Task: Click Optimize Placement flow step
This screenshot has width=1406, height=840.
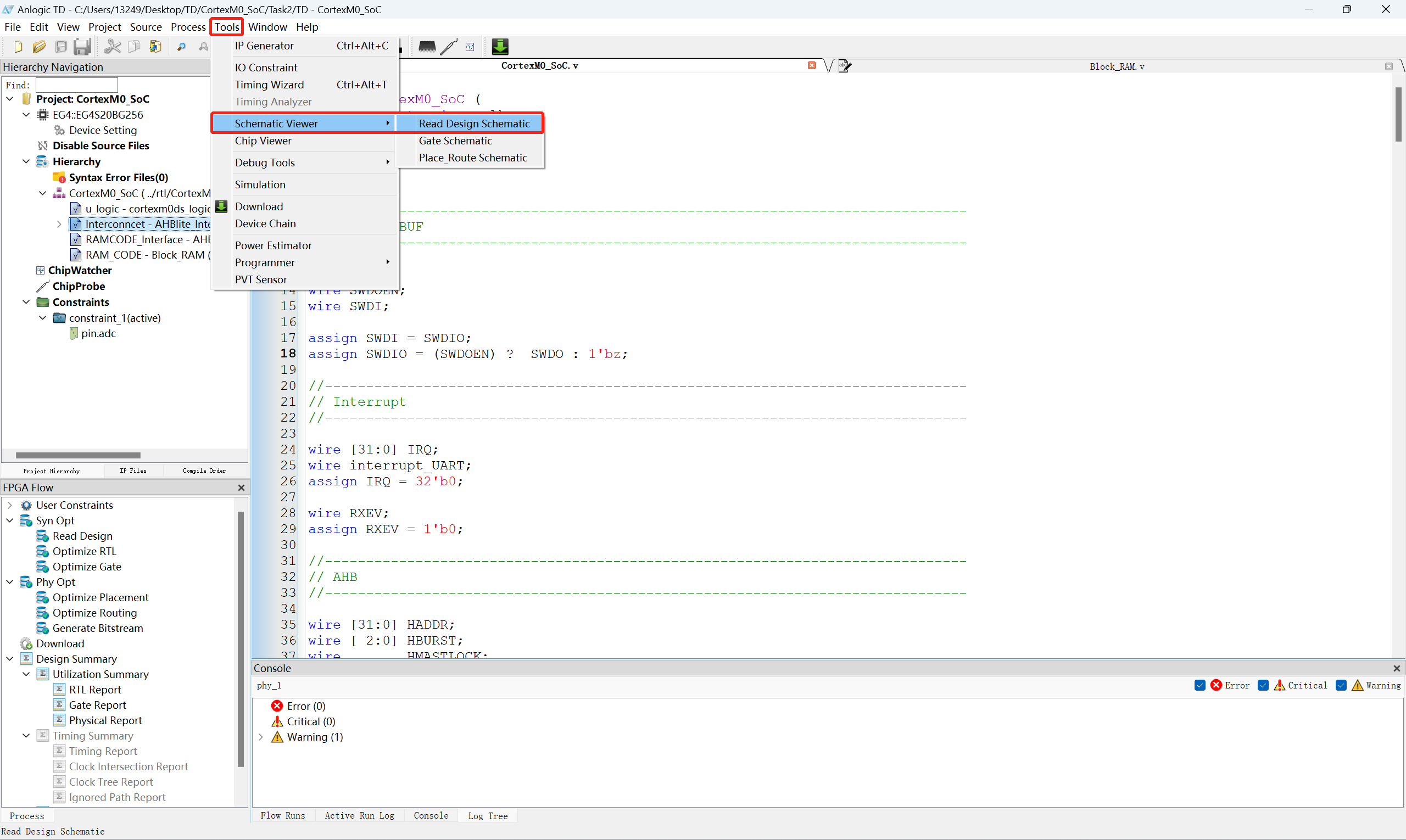Action: pyautogui.click(x=100, y=597)
